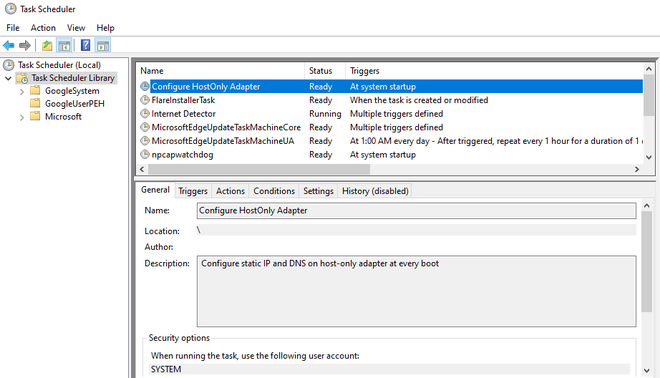660x378 pixels.
Task: Click the Back arrow toolbar icon
Action: (x=9, y=45)
